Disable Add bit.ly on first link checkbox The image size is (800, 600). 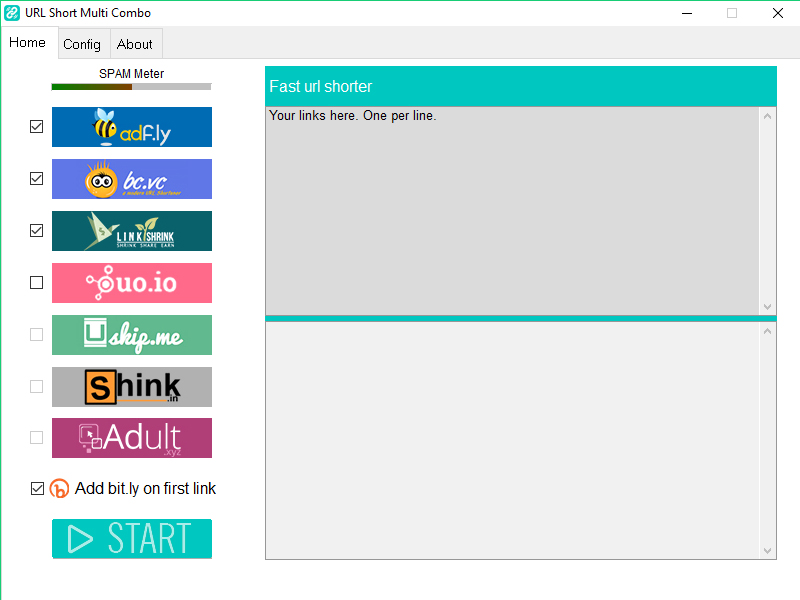click(37, 489)
